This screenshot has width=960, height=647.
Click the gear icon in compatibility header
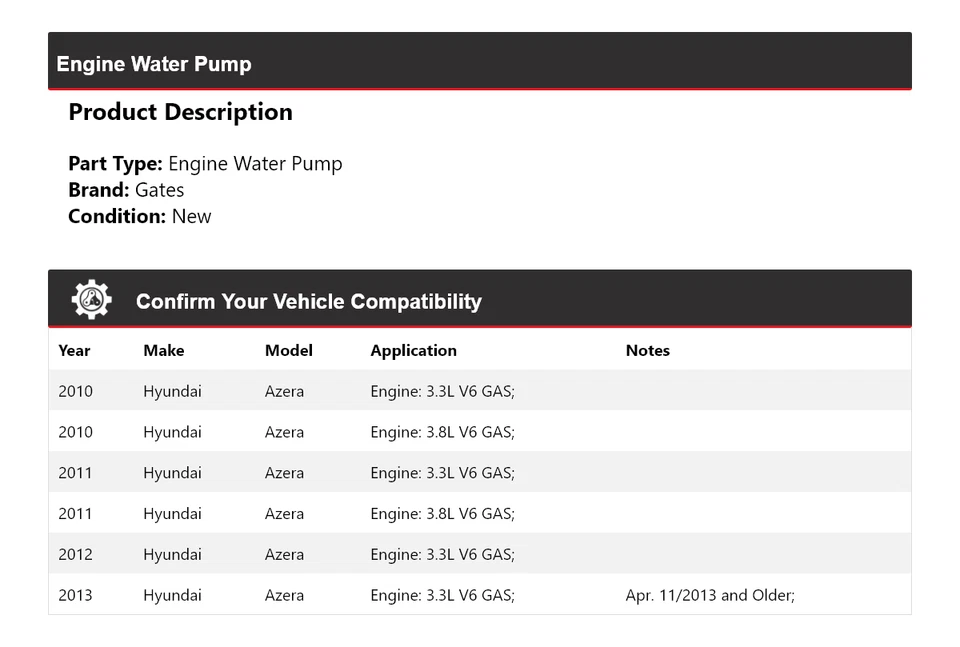[x=91, y=300]
